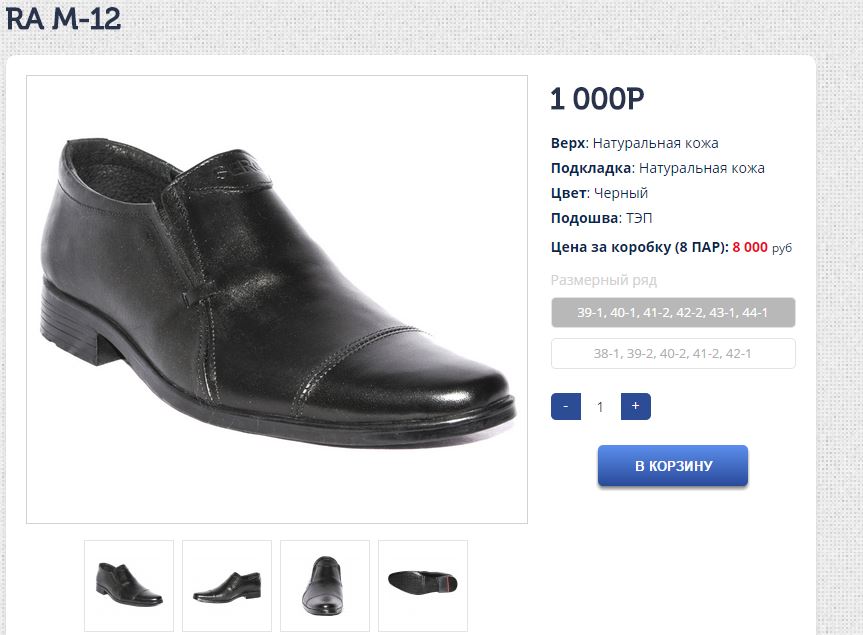Decrease quantity with the minus button

pyautogui.click(x=566, y=407)
